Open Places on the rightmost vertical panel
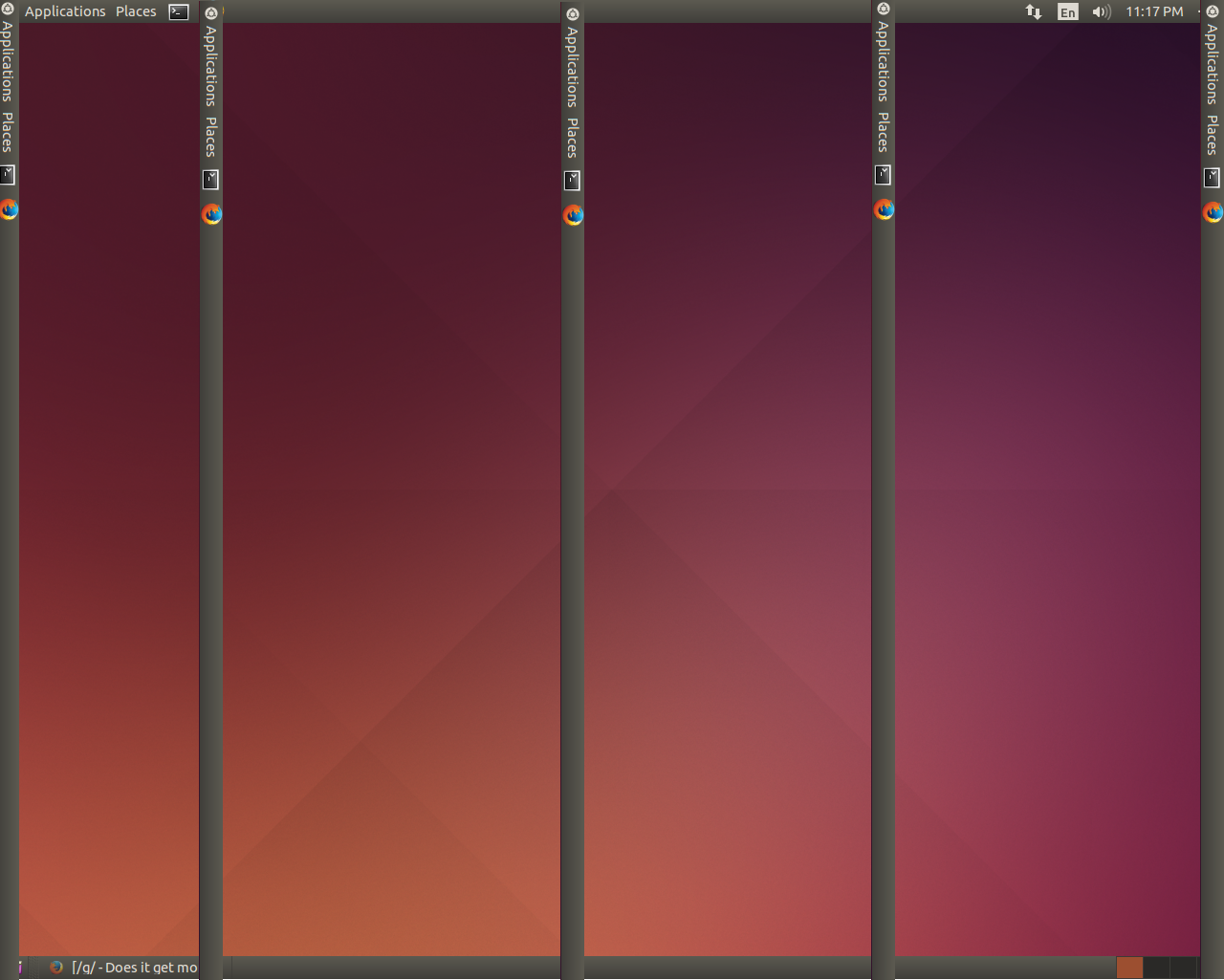The image size is (1224, 980). [1212, 135]
